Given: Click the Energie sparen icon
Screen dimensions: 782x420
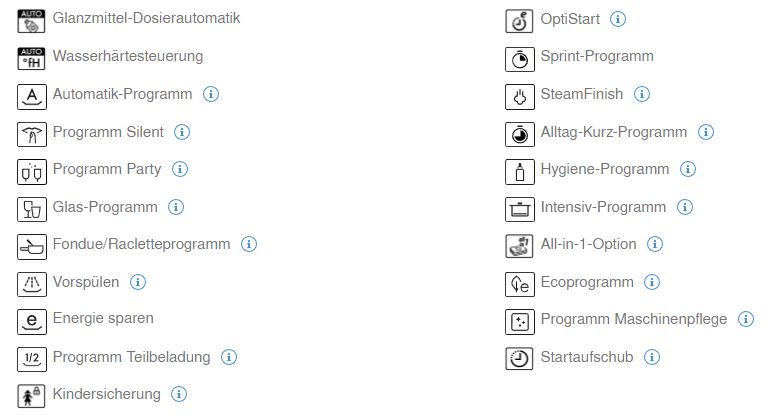Looking at the screenshot, I should pyautogui.click(x=32, y=322).
